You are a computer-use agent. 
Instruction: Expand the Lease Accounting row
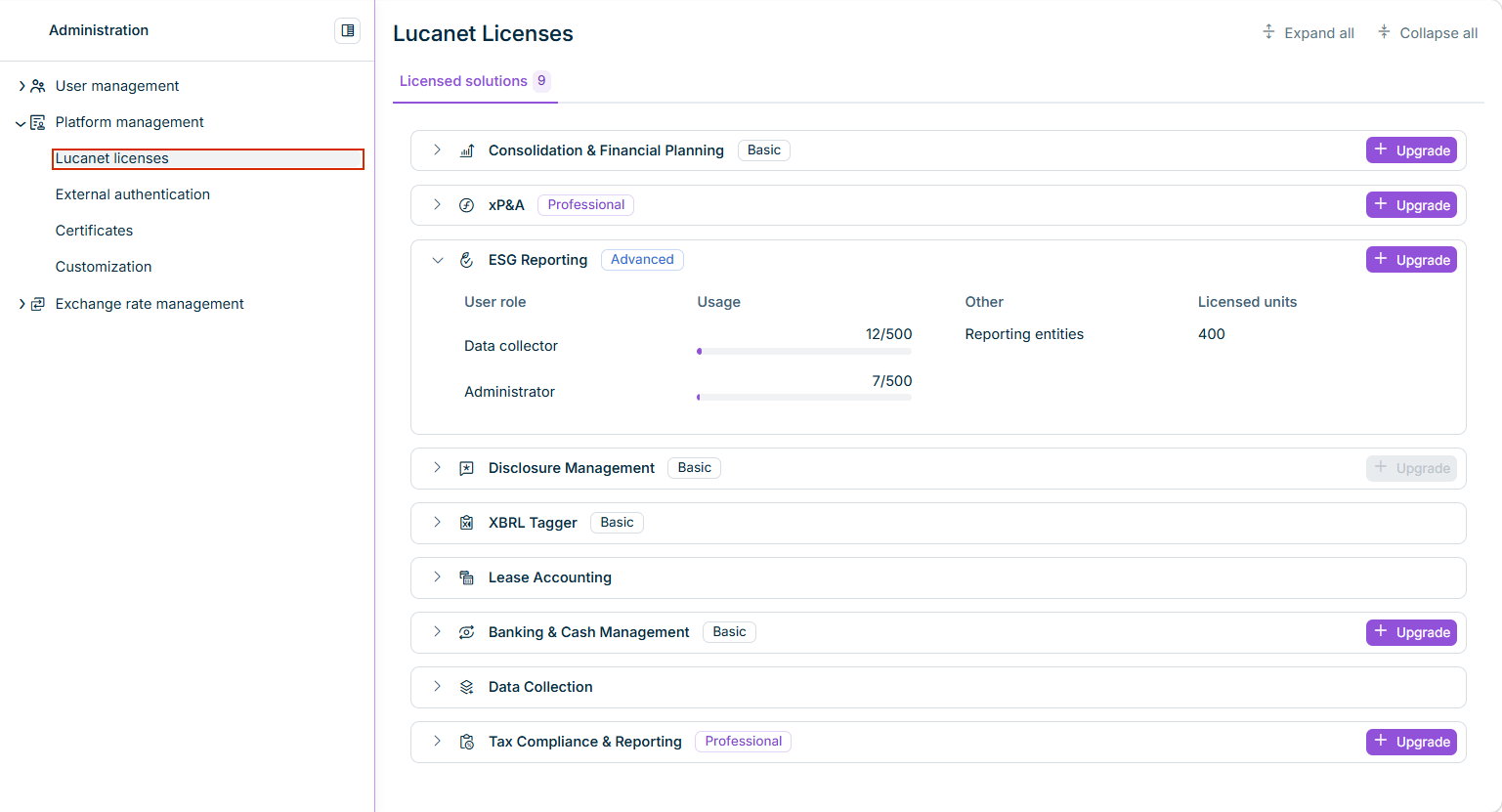(437, 577)
